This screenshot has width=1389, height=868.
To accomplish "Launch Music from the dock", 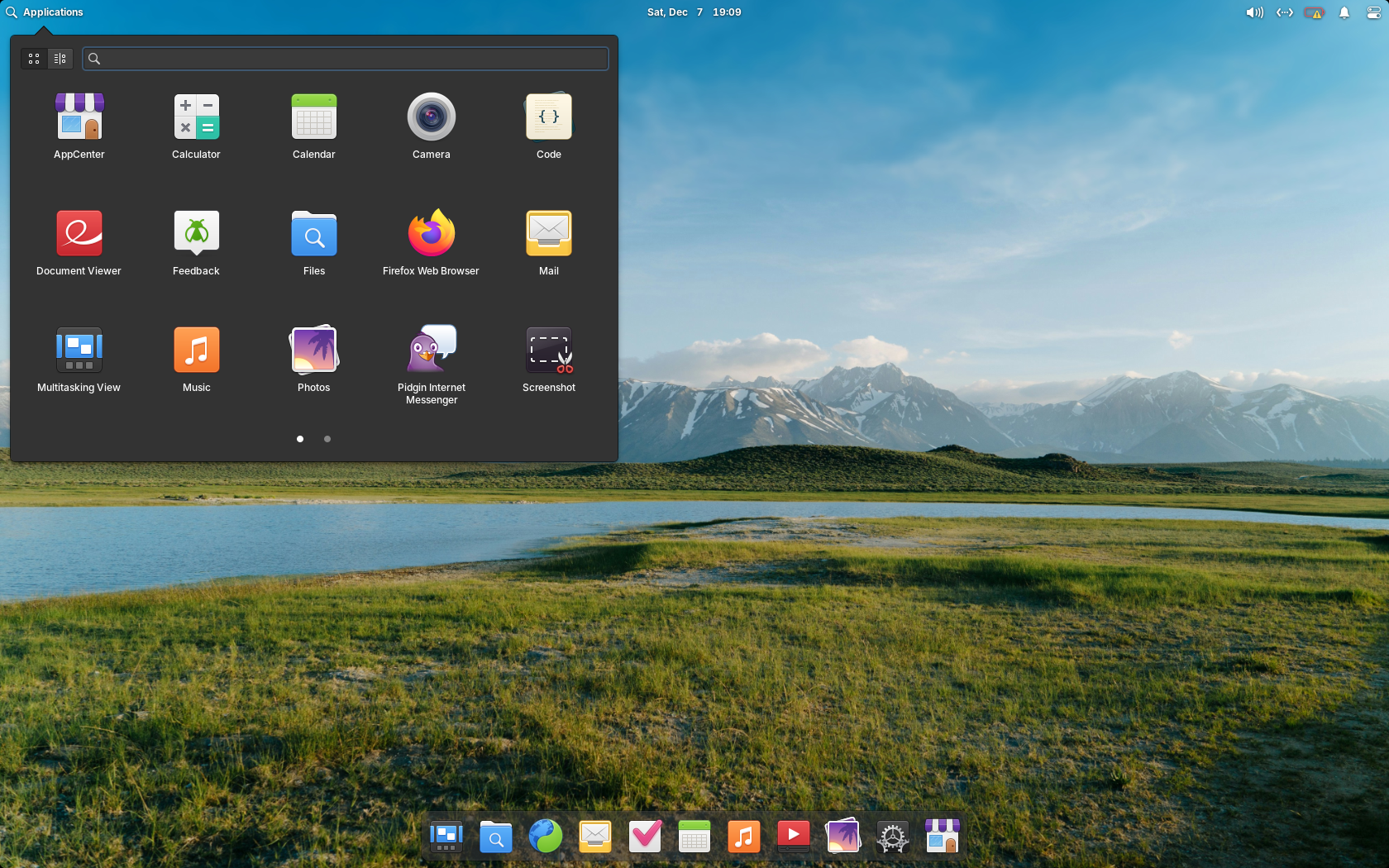I will coord(744,837).
